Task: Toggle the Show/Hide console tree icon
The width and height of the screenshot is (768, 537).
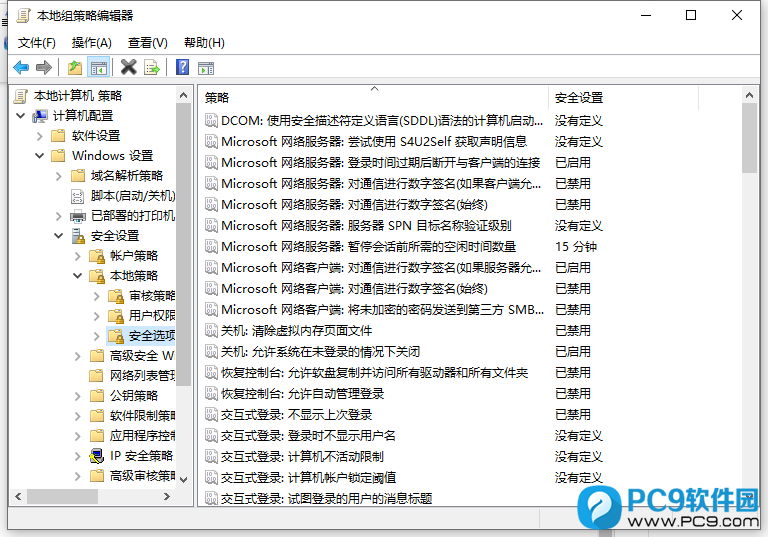Action: [x=98, y=68]
